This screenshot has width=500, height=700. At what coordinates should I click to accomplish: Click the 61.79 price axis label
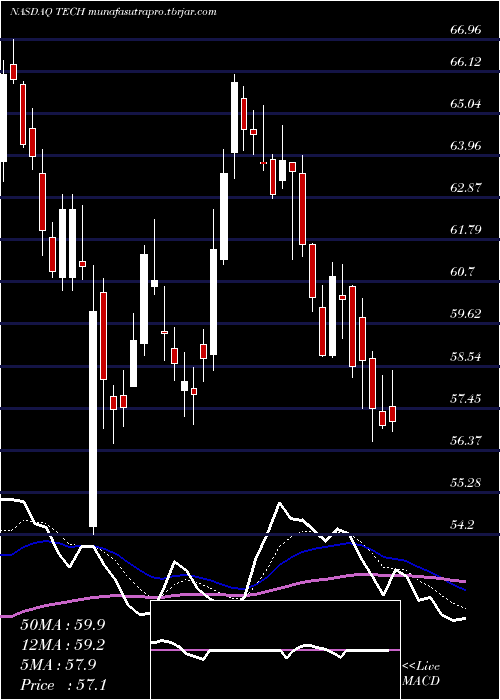click(x=466, y=230)
